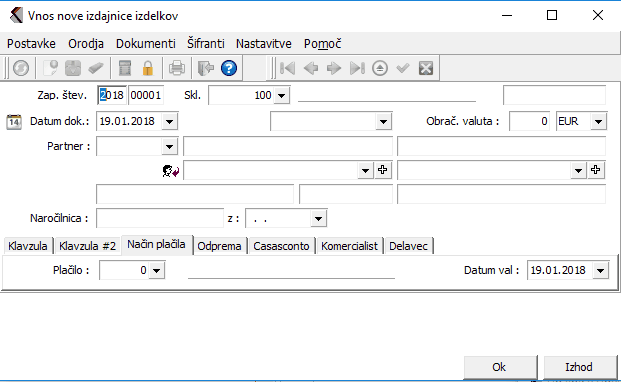621x382 pixels.
Task: Open the Dokumenti menu
Action: point(146,44)
